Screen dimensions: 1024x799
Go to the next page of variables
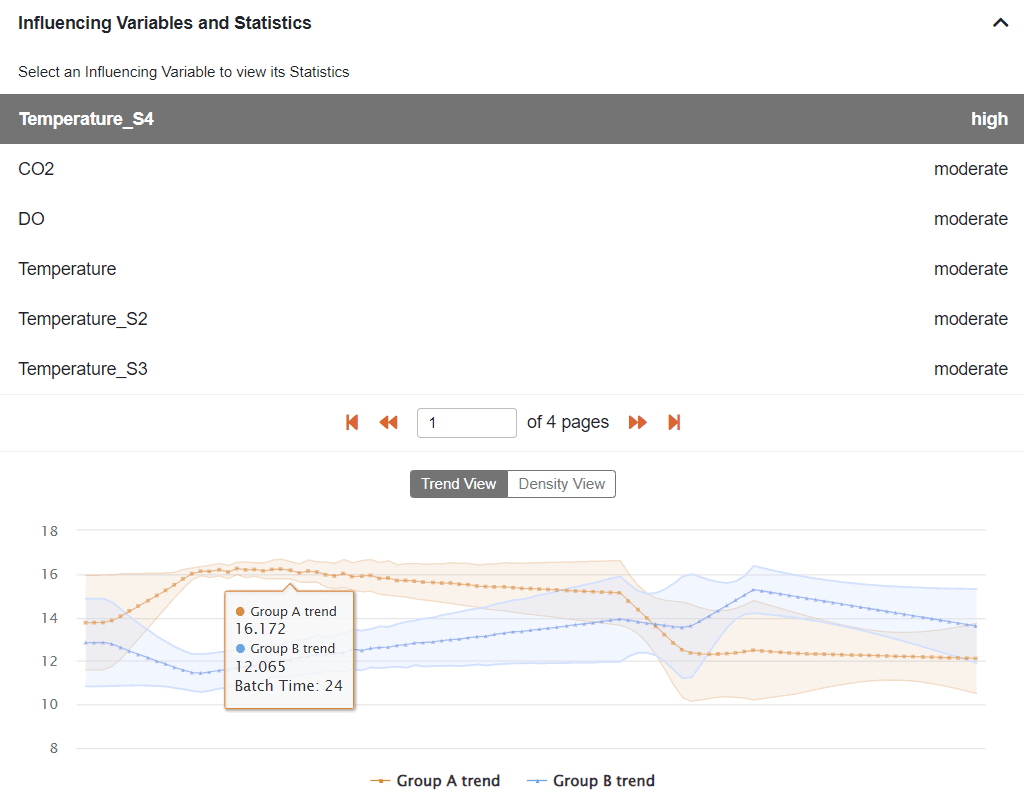(638, 422)
